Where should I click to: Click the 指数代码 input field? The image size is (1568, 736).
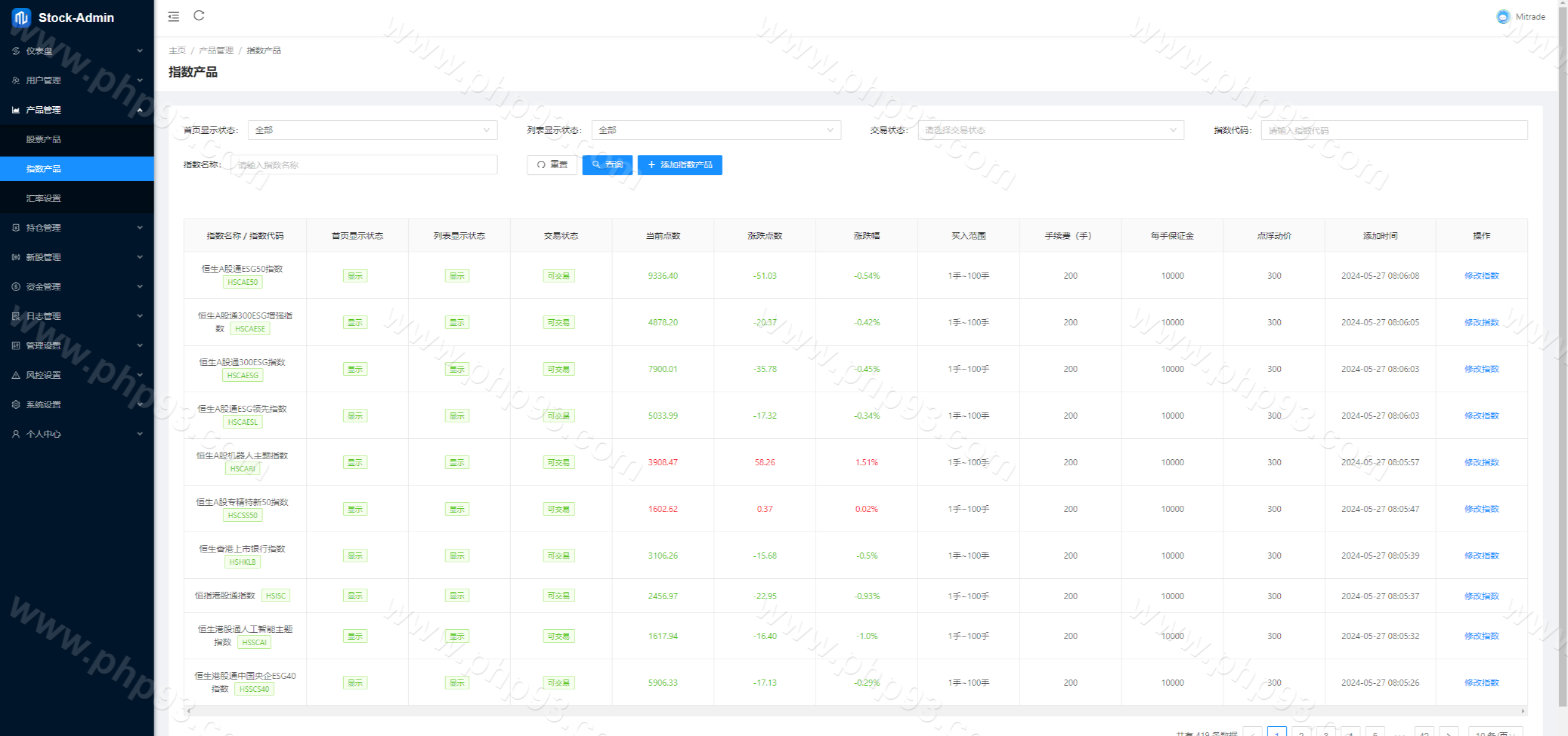point(1393,130)
